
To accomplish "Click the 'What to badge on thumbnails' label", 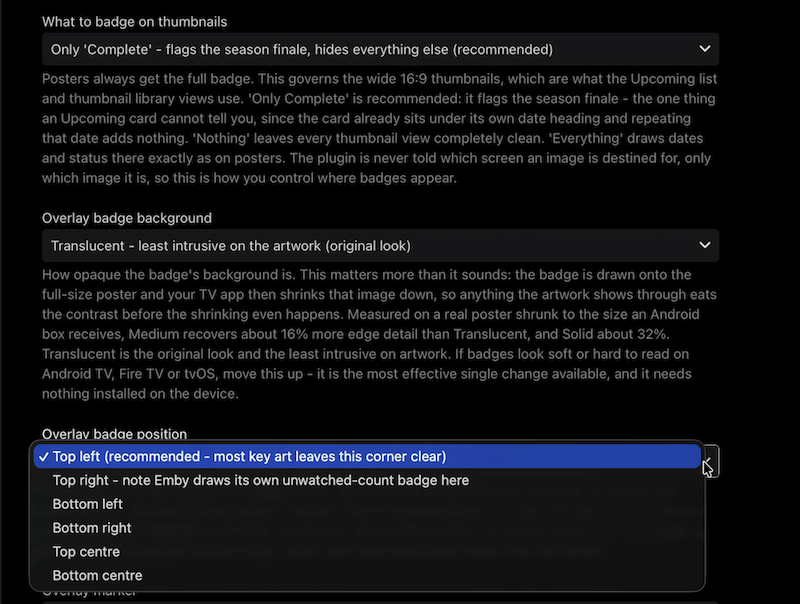I will pyautogui.click(x=135, y=22).
